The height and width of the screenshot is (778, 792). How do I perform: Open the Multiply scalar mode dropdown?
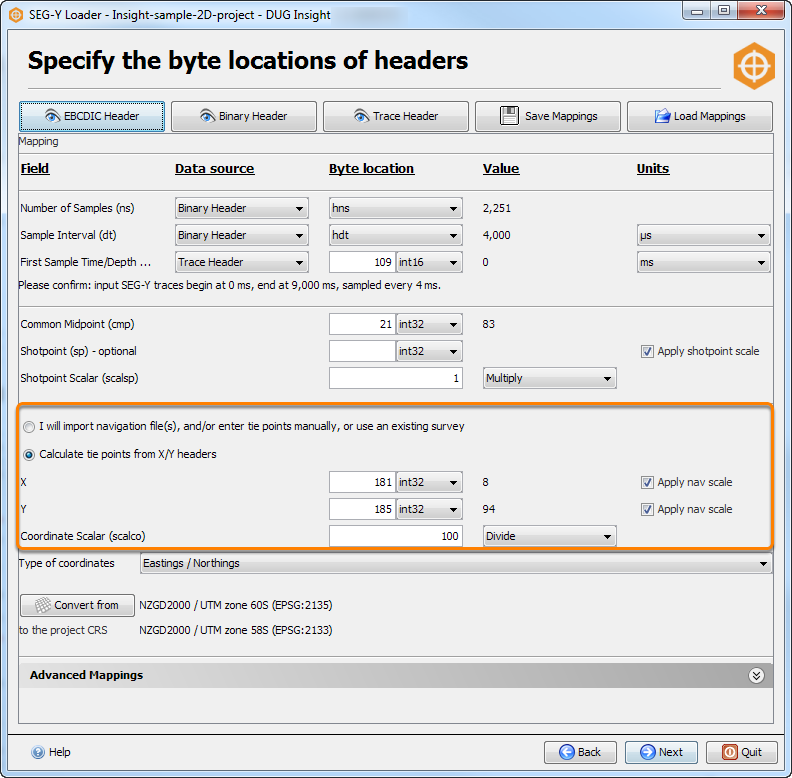point(550,378)
